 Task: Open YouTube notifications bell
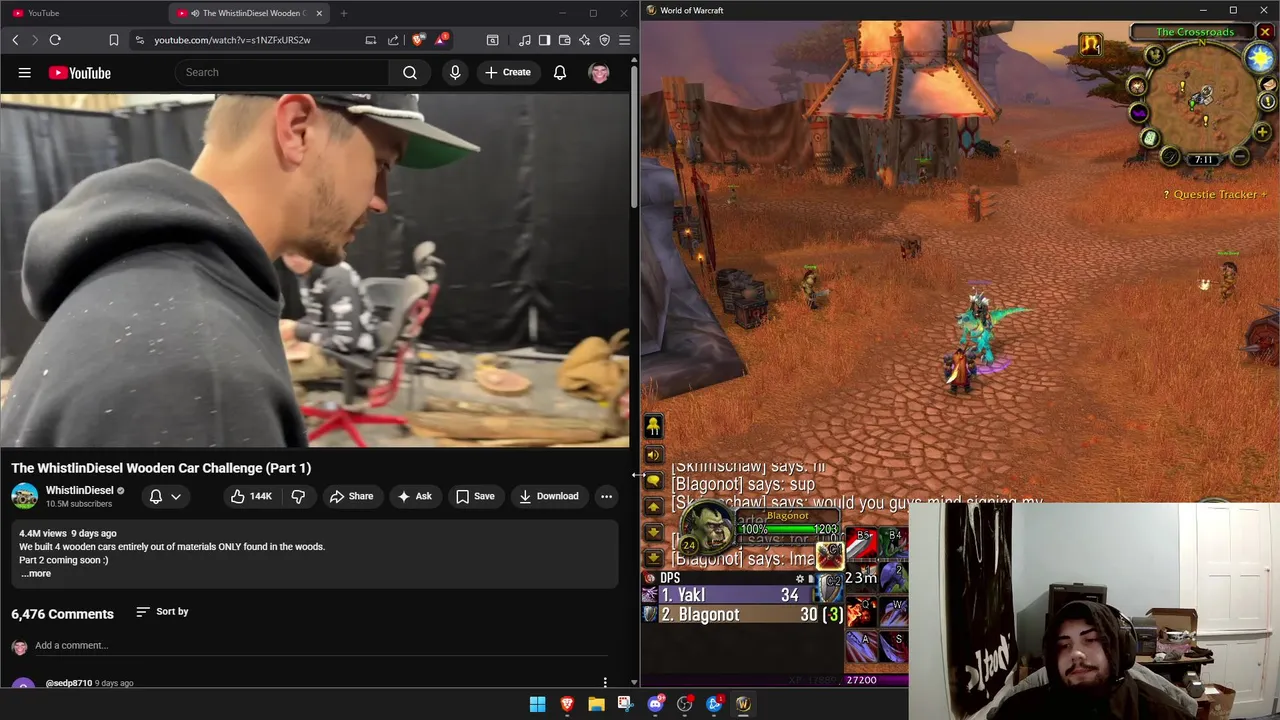coord(560,72)
